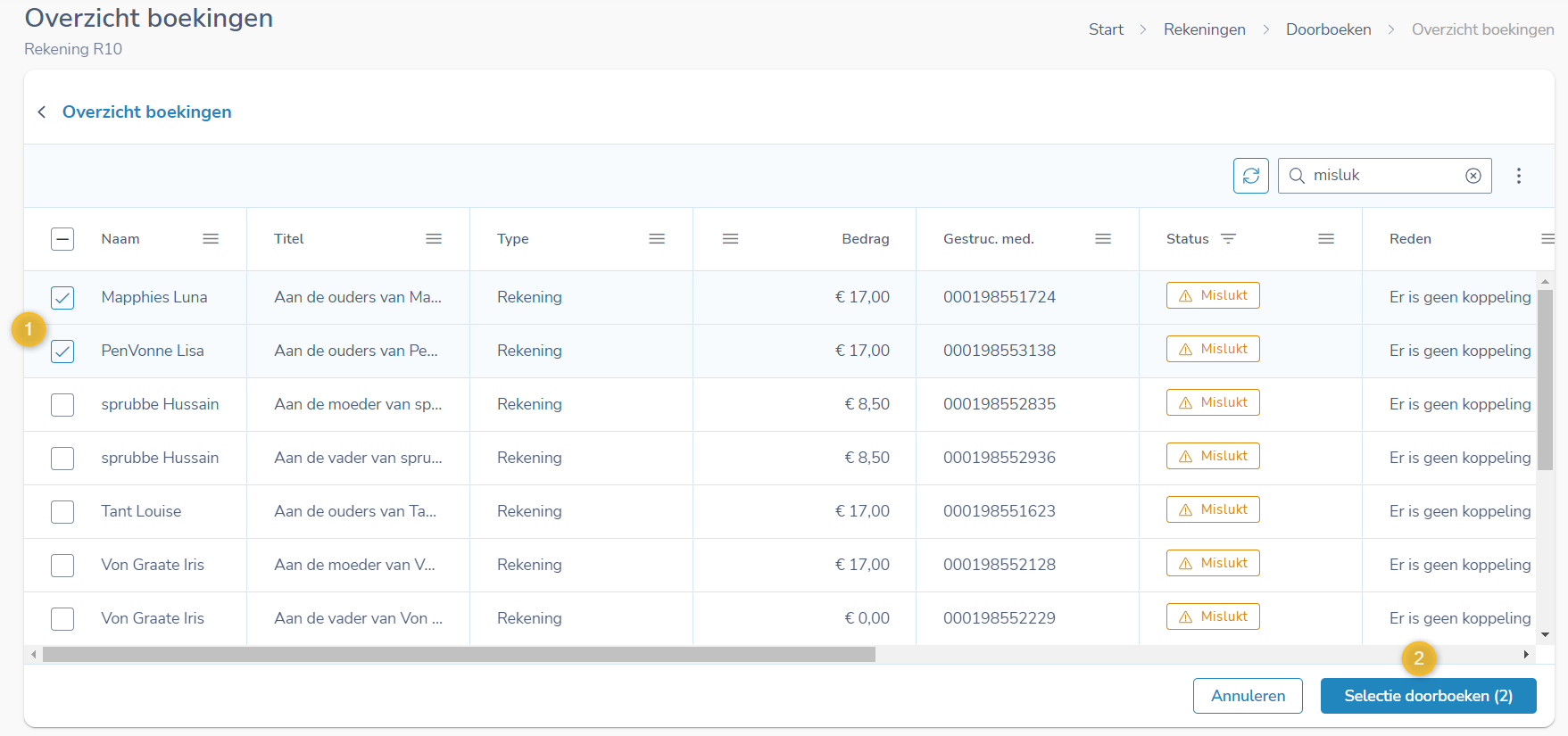1568x736 pixels.
Task: Clear the search field with the X icon
Action: tap(1473, 176)
